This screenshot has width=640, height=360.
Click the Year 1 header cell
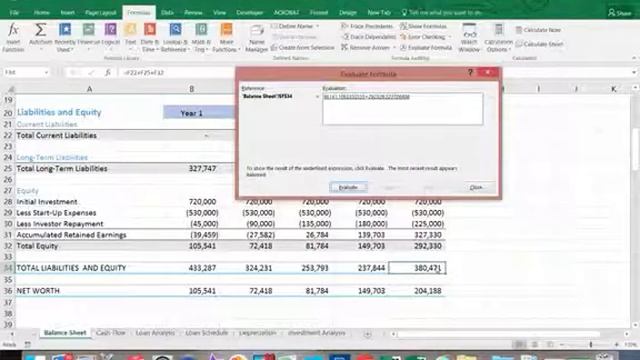pyautogui.click(x=192, y=113)
